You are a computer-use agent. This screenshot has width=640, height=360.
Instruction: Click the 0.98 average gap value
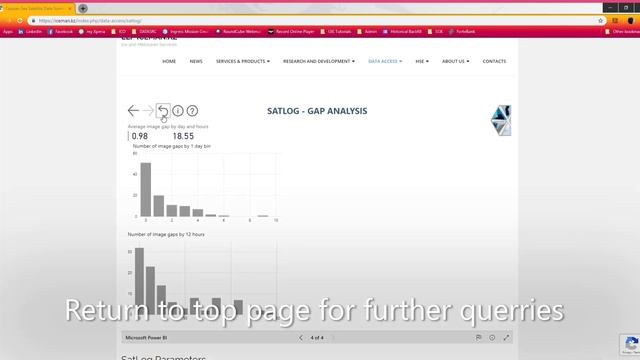140,136
